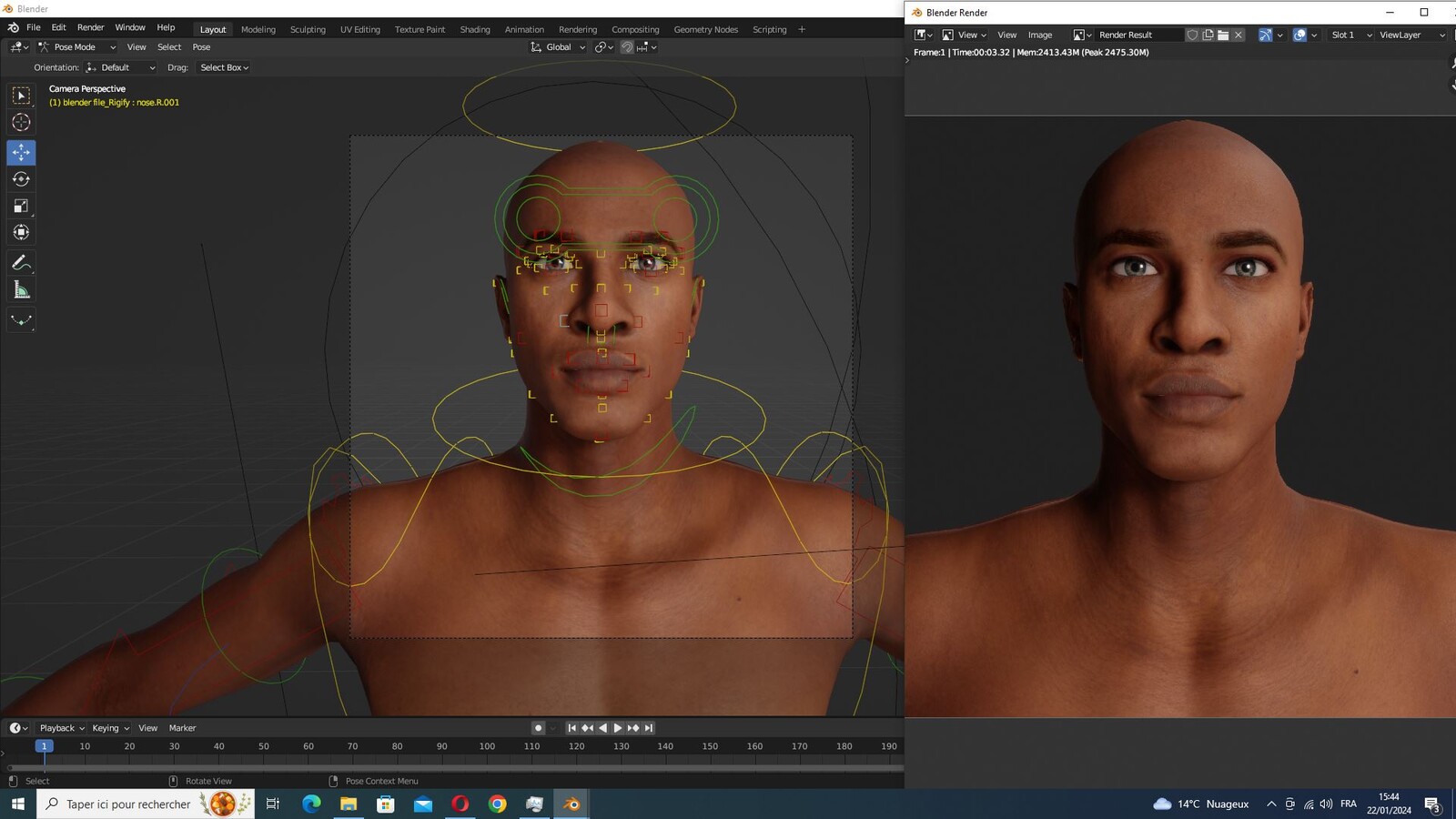
Task: Select the Annotate tool
Action: tap(21, 263)
